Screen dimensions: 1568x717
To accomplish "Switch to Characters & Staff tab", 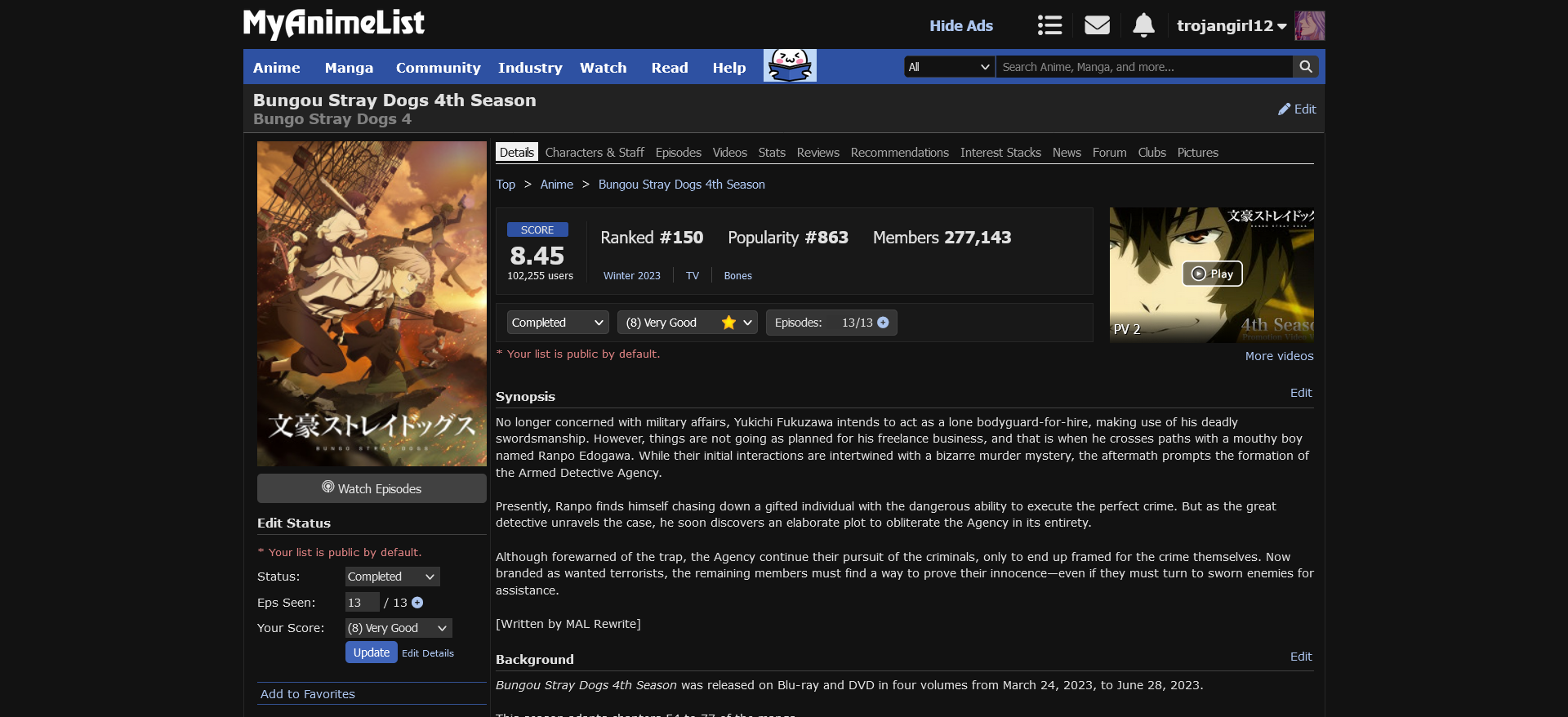I will tap(595, 153).
